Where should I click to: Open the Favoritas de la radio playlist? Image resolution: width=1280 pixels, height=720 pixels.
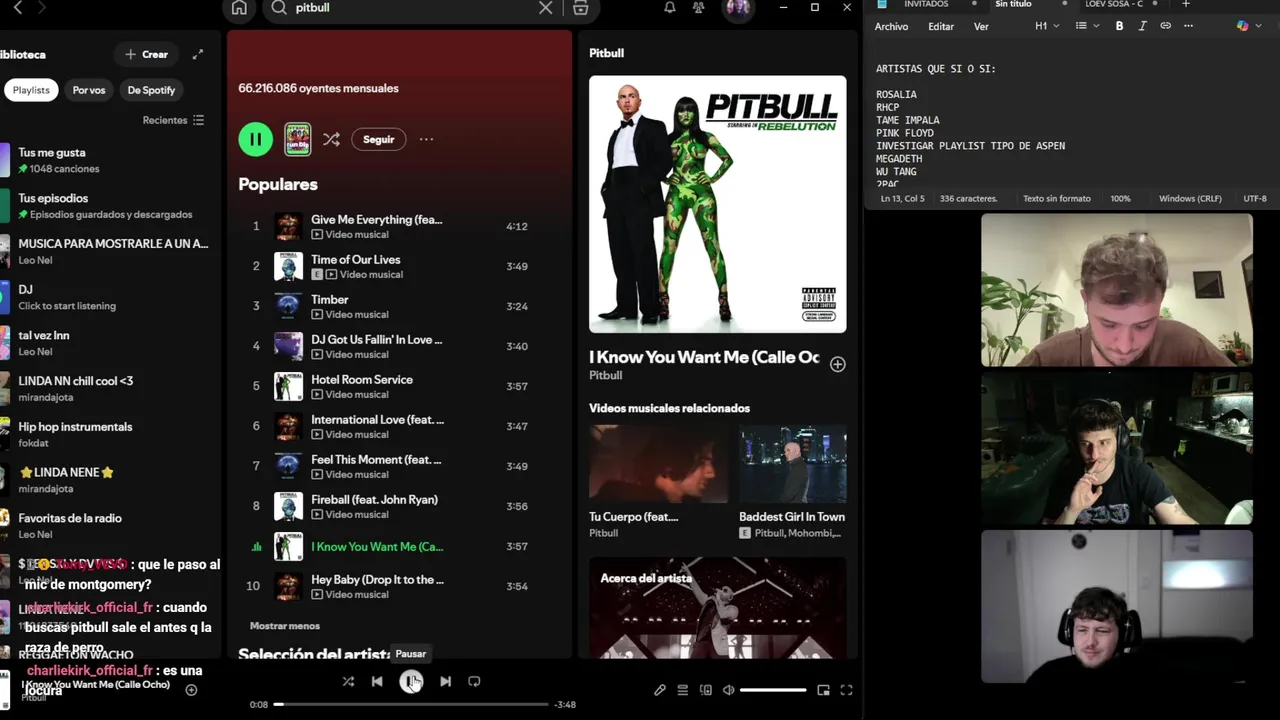tap(110, 525)
